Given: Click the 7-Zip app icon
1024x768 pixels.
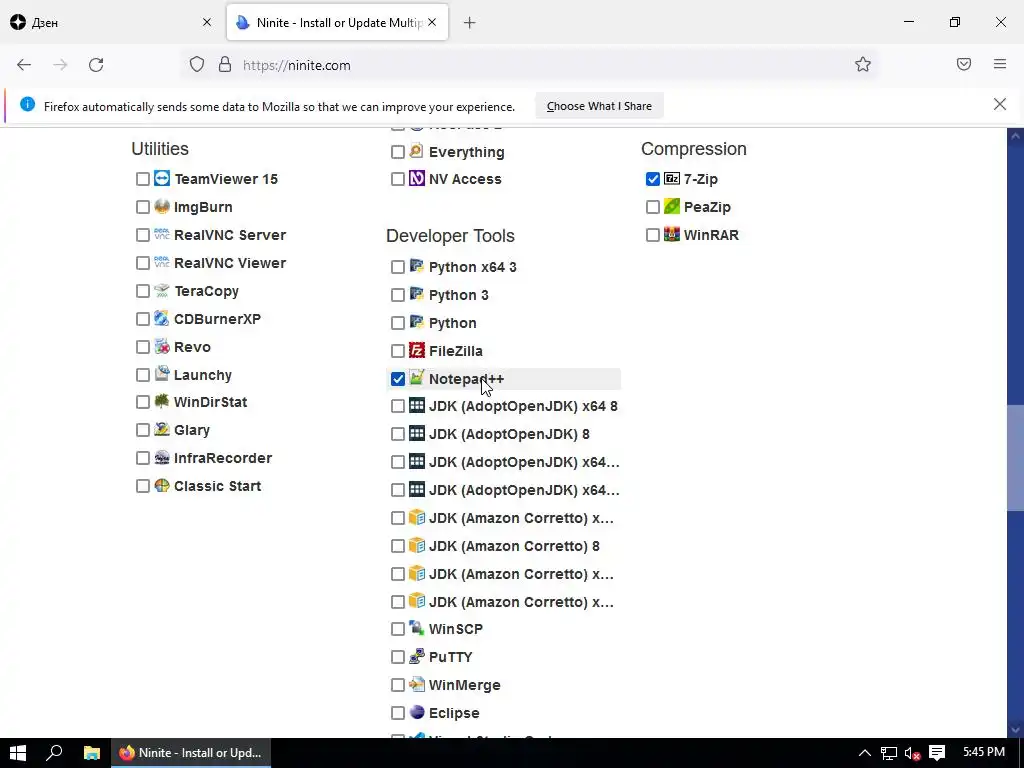Looking at the screenshot, I should click(x=671, y=178).
